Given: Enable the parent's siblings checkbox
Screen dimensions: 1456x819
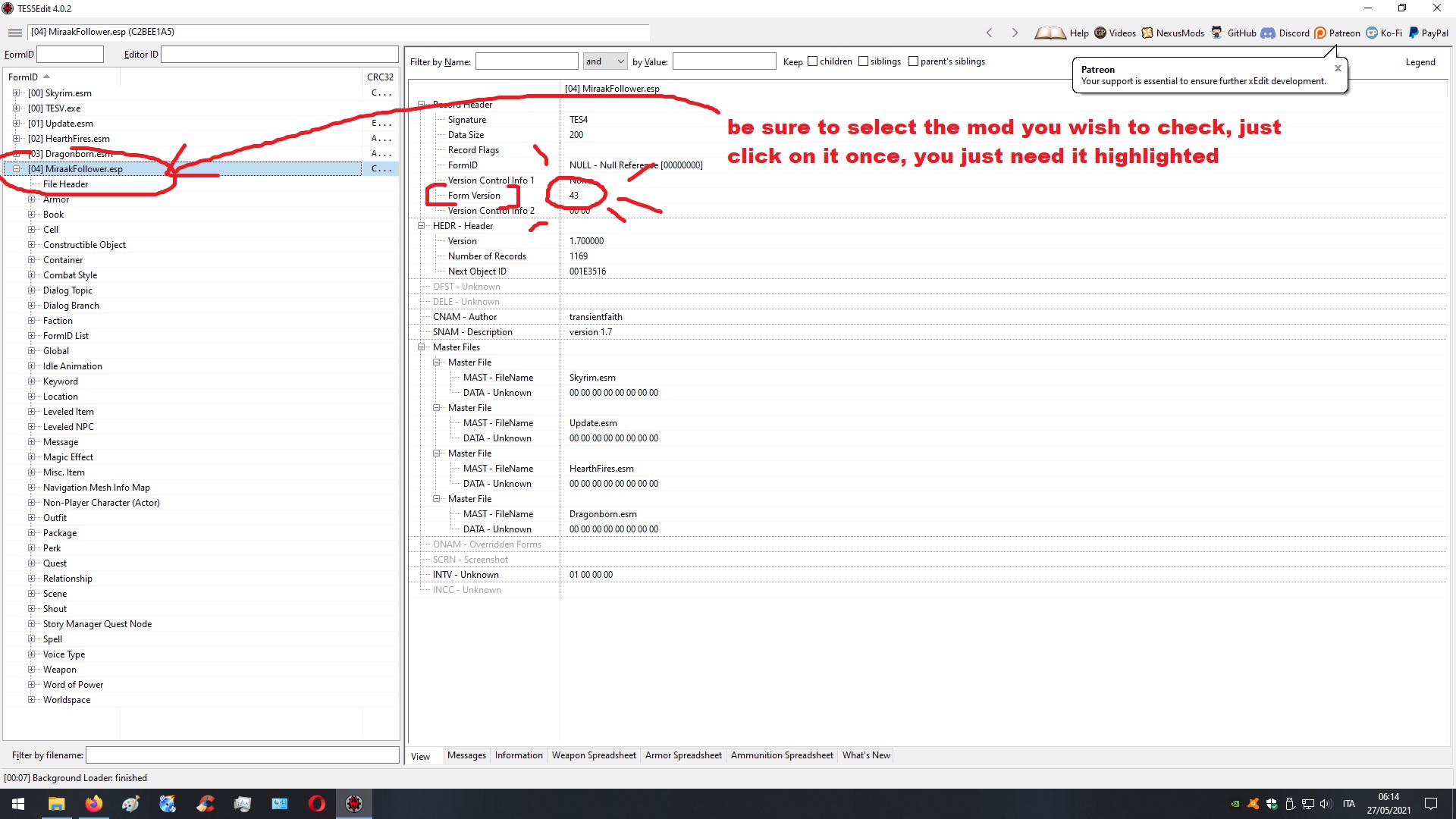Looking at the screenshot, I should (x=913, y=61).
